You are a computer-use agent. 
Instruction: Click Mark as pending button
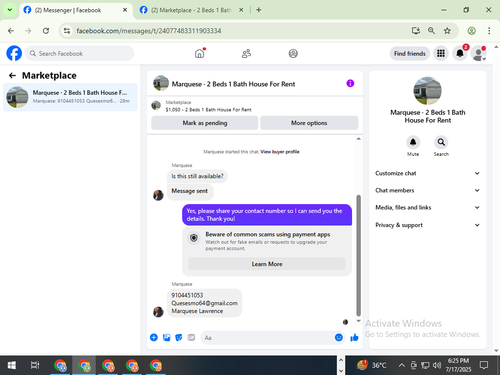coord(205,123)
